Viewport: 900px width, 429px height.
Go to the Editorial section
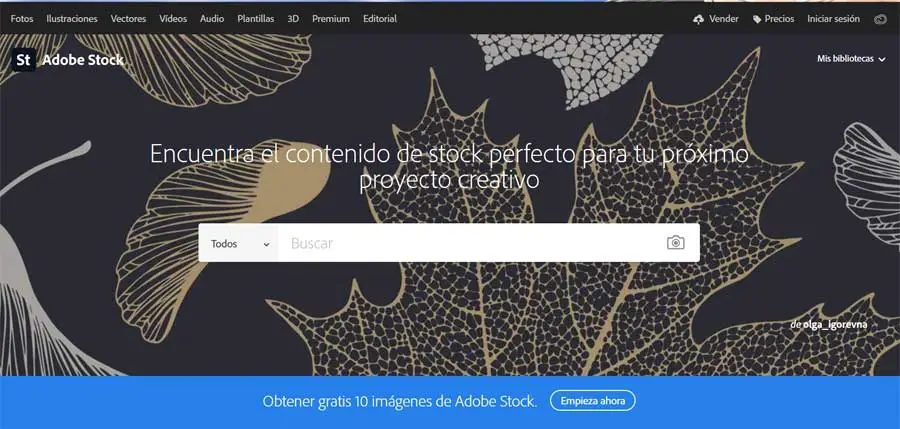tap(380, 19)
